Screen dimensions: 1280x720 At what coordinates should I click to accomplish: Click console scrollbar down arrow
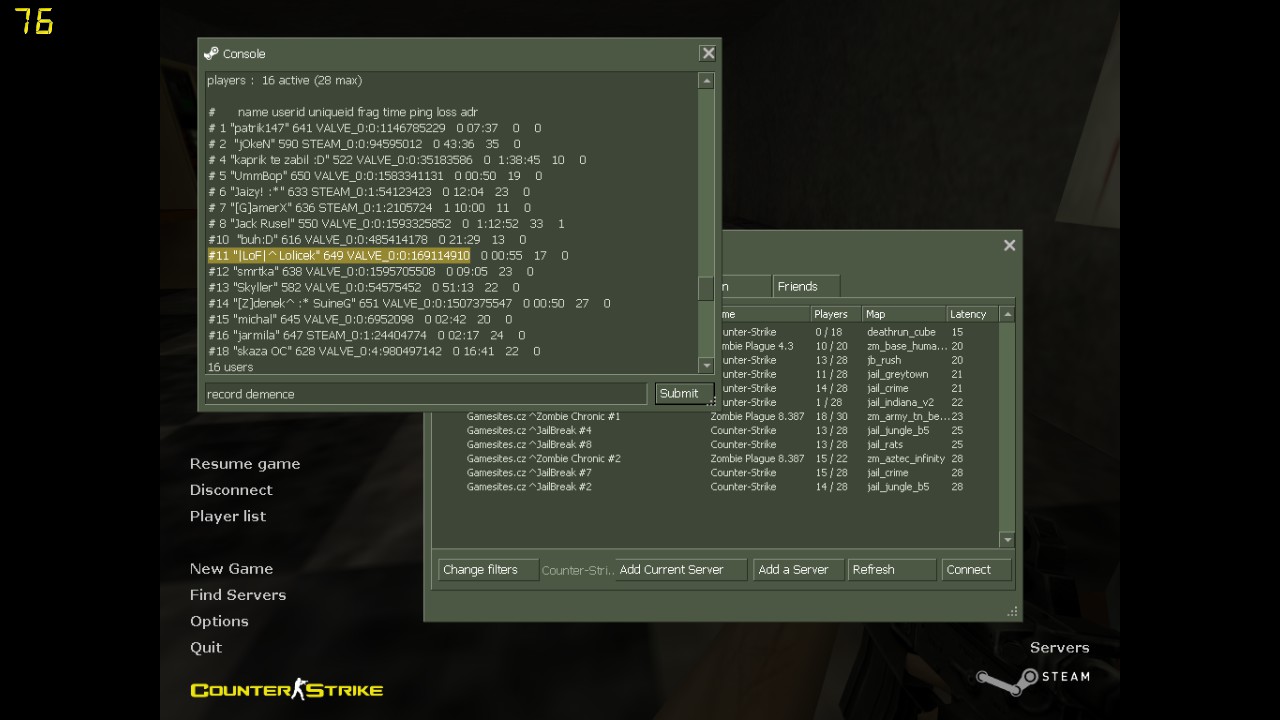pos(706,366)
